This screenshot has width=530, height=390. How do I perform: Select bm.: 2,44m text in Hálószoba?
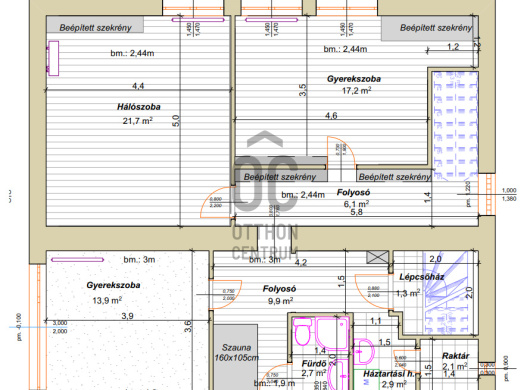click(x=132, y=53)
